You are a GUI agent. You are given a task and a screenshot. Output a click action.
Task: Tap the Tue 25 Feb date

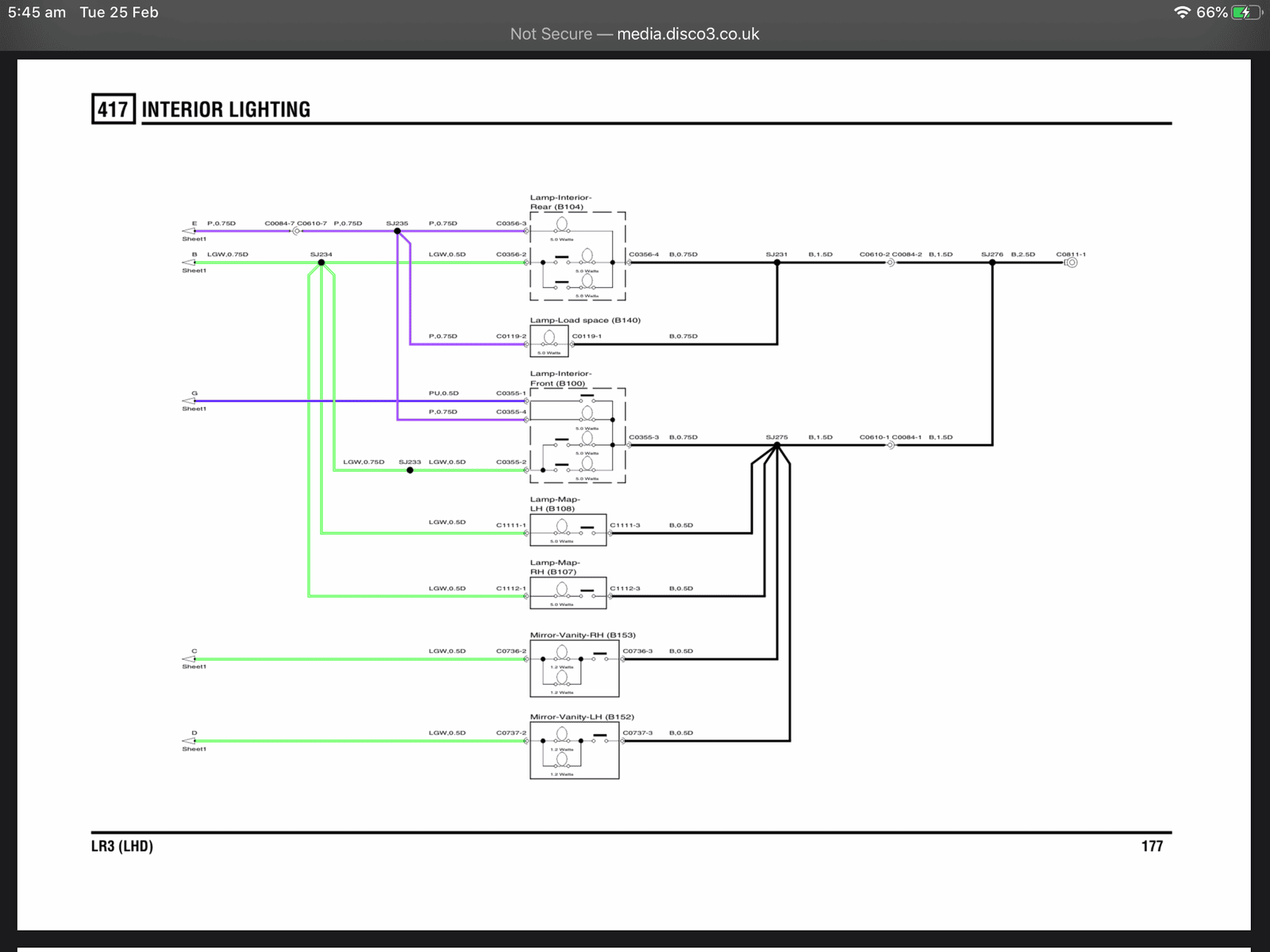click(119, 12)
